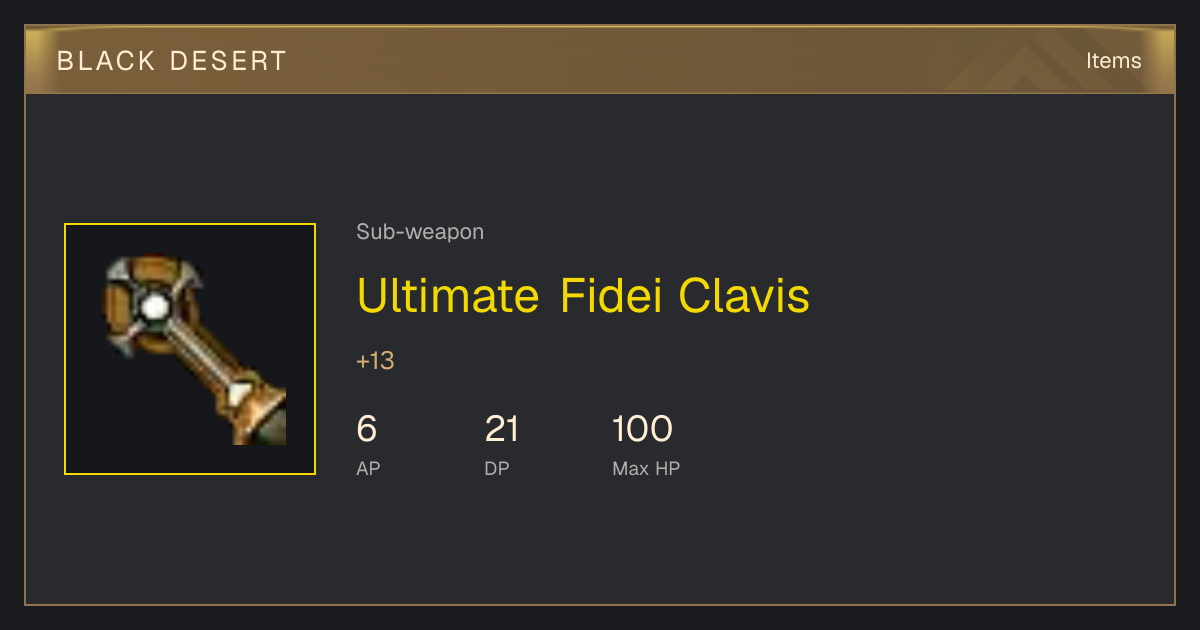The image size is (1200, 630).
Task: Click the Max HP value 100
Action: (x=642, y=429)
